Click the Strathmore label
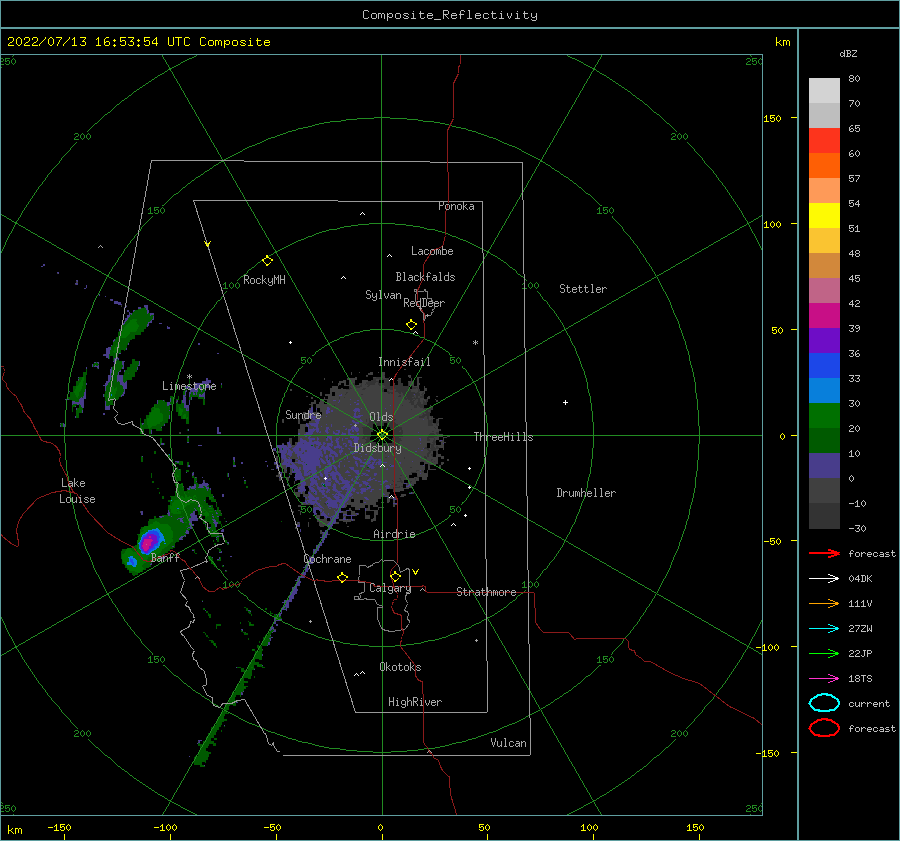900x841 pixels. point(486,592)
